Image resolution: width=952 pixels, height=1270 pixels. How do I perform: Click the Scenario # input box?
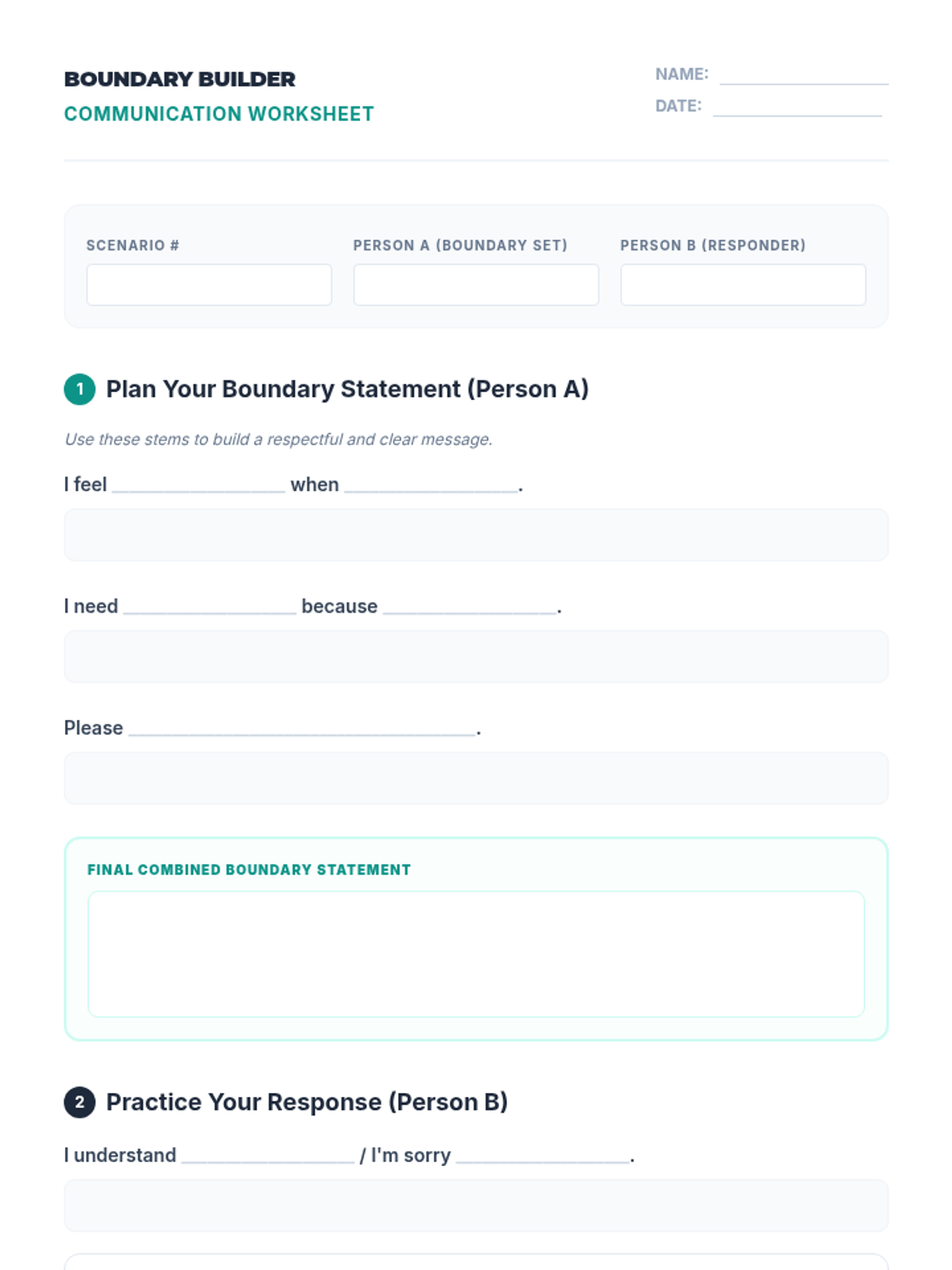[209, 285]
